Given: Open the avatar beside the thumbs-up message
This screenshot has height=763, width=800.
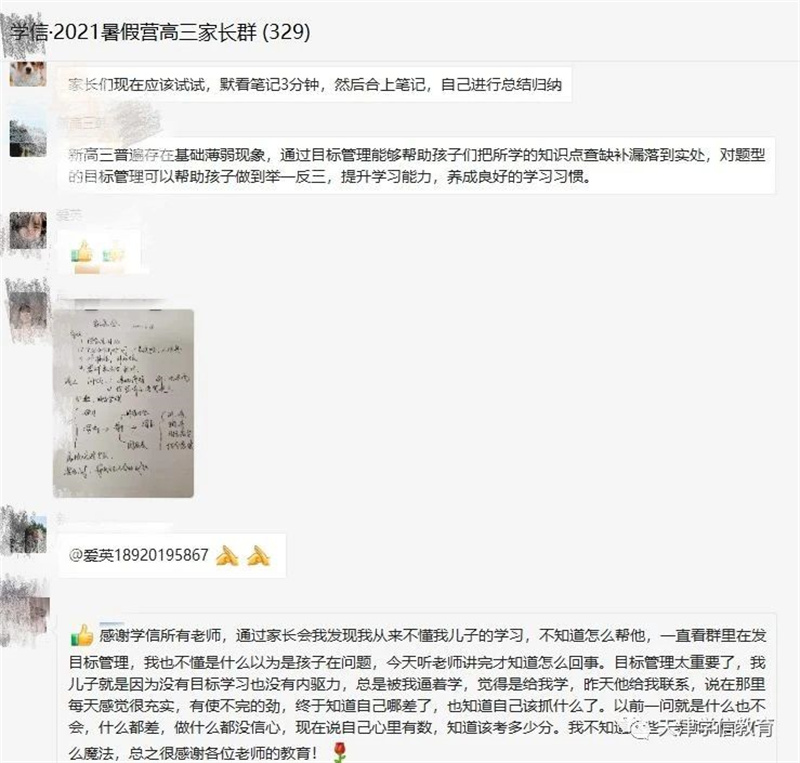Looking at the screenshot, I should tap(28, 230).
